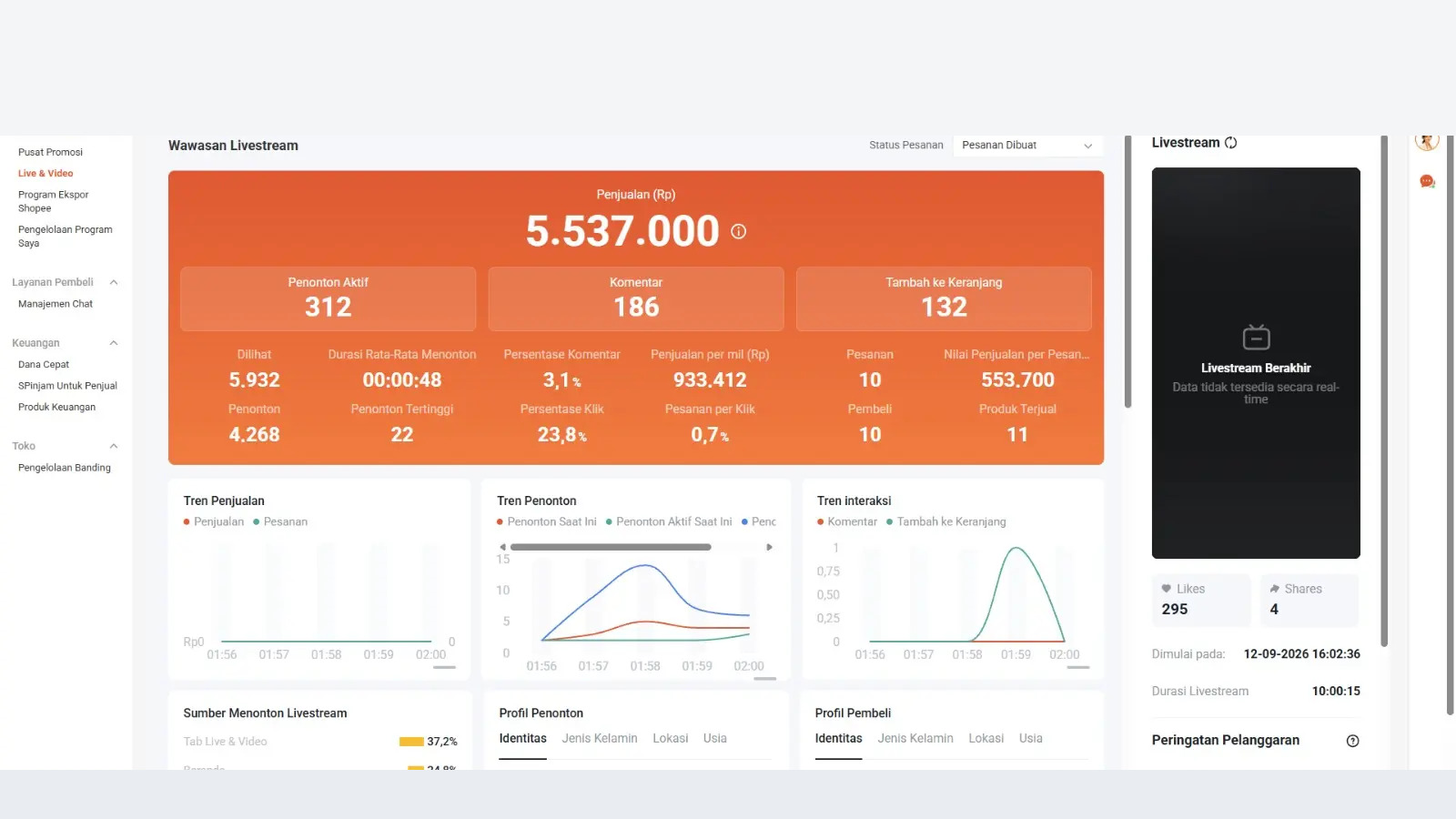Click Nilai Penjualan per Pesanan value 553.700
This screenshot has height=819, width=1456.
coord(1017,380)
